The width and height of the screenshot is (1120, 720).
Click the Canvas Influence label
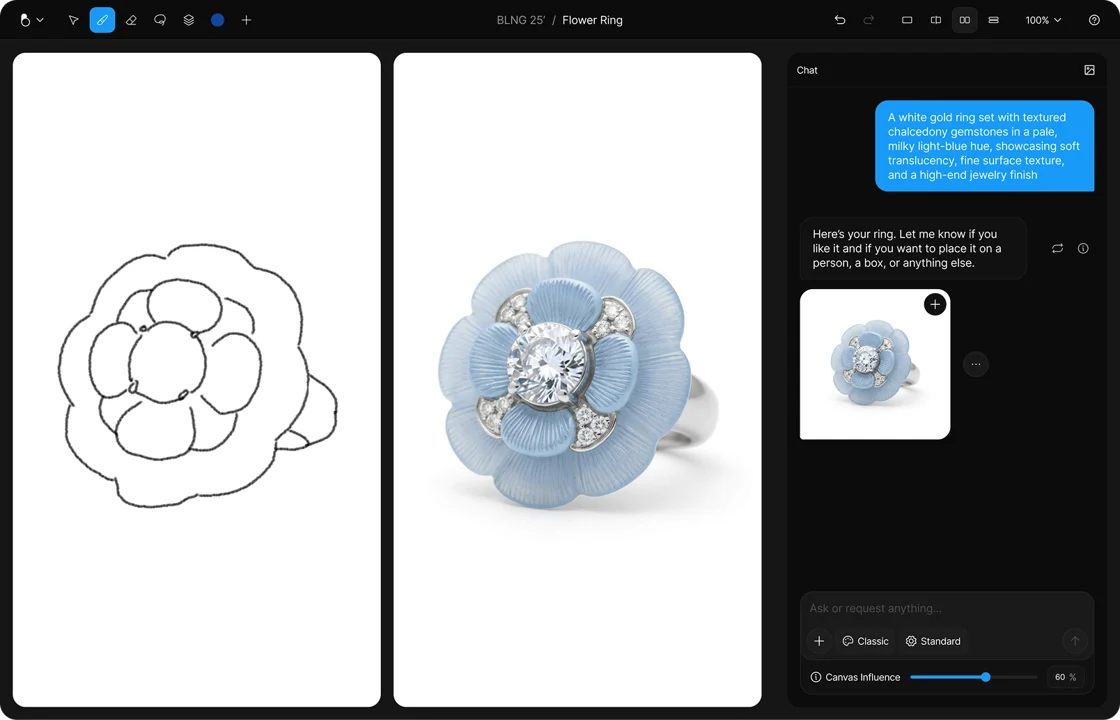863,677
